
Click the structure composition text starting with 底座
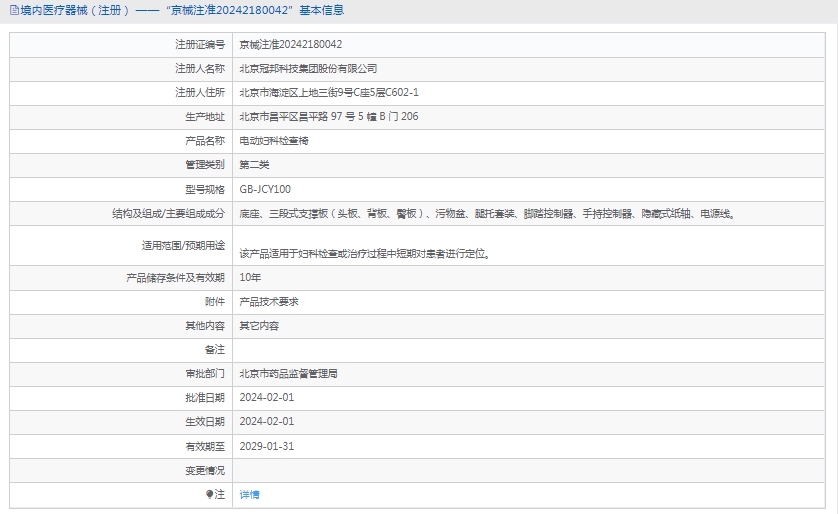[x=488, y=213]
